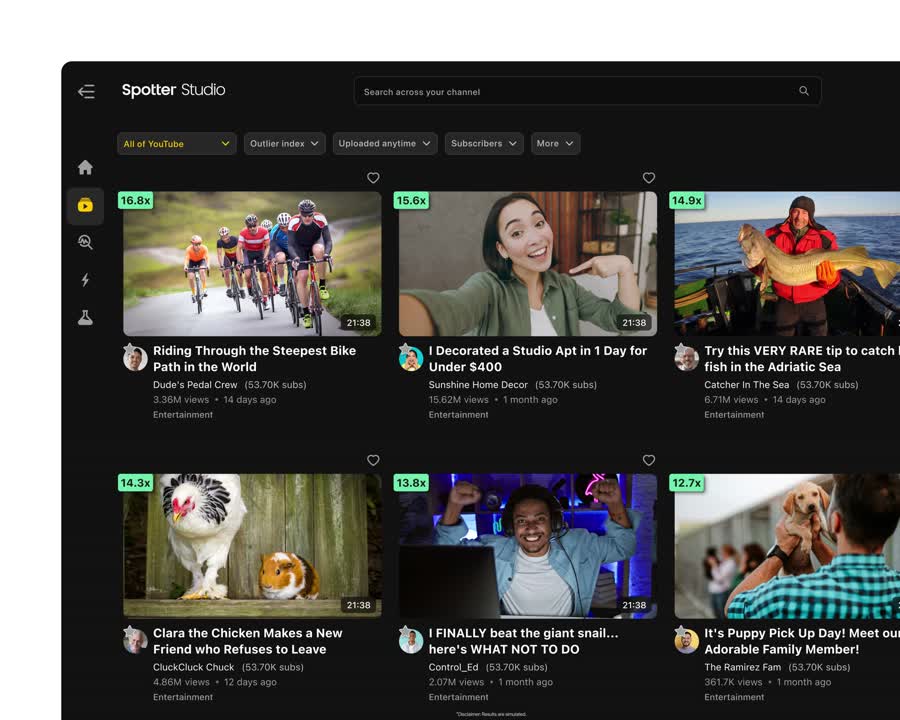Favorite the Studio Apt decorating video with heart
Screen dimensions: 900x720
649,178
